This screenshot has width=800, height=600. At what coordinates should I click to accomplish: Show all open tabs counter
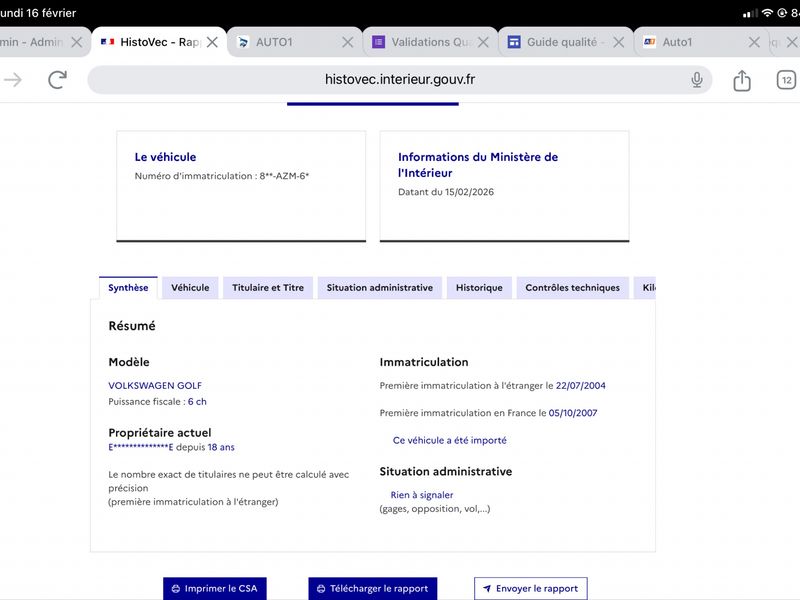(787, 80)
